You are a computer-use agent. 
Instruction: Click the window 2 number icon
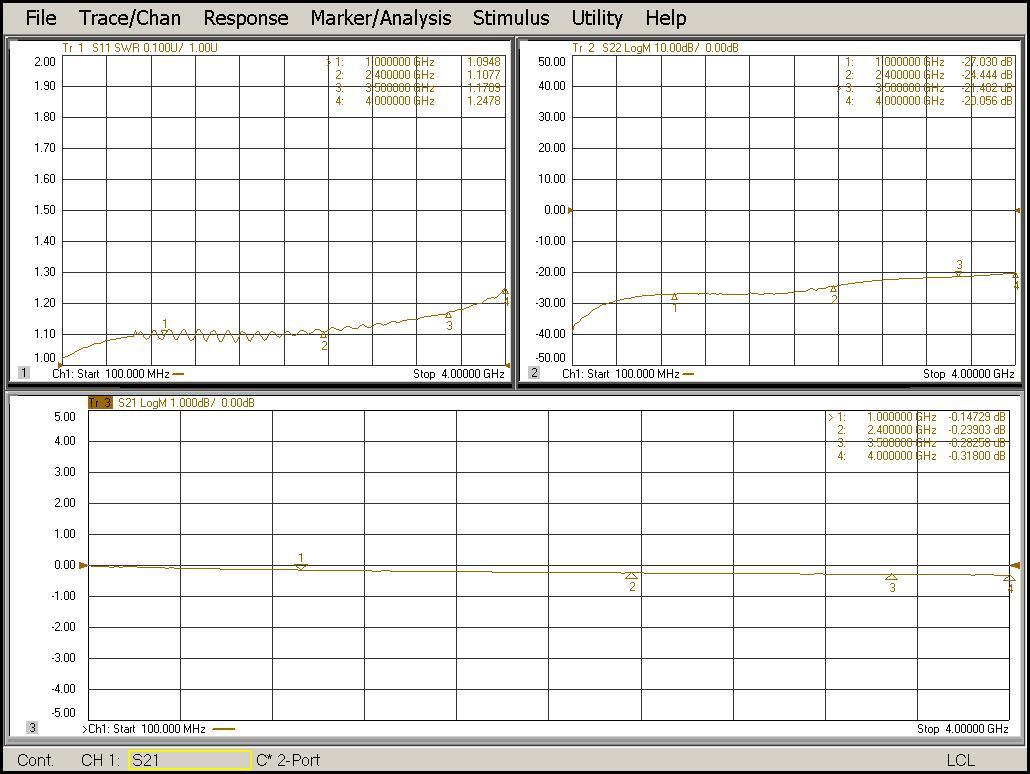(x=534, y=373)
